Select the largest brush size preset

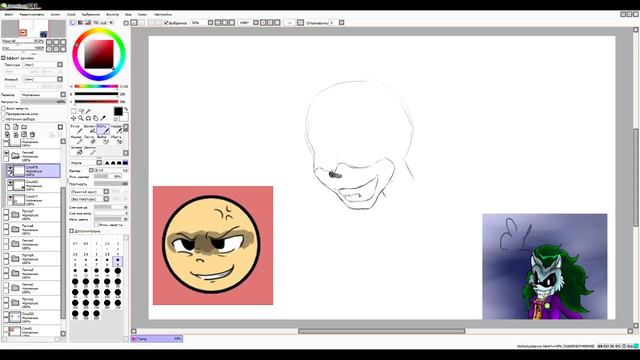coord(96,314)
